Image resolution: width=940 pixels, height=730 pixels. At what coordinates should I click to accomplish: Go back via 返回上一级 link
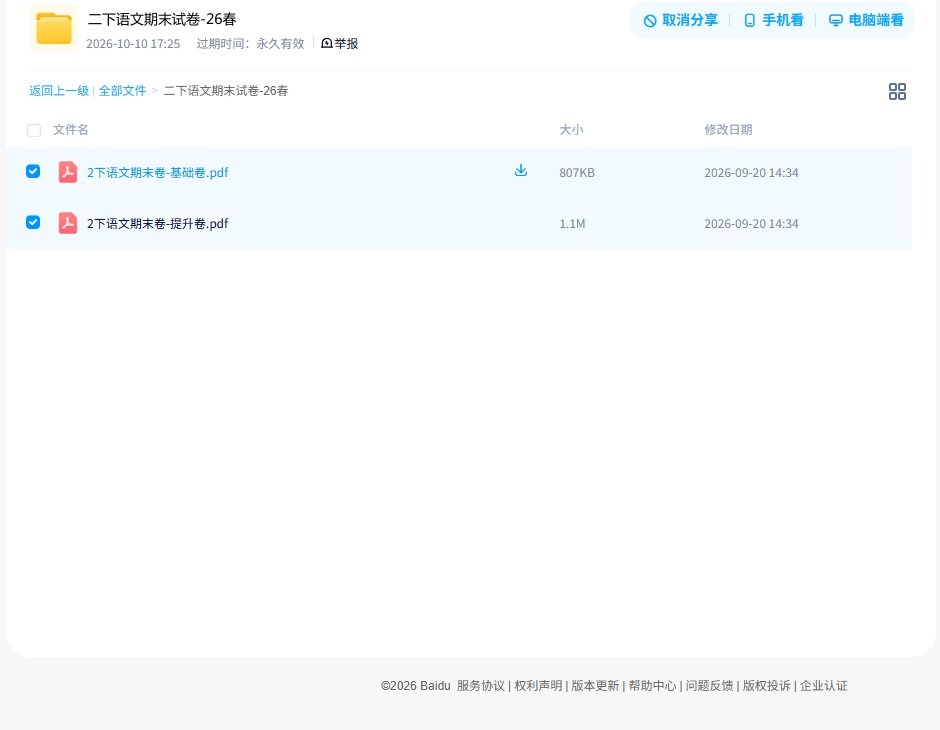[x=59, y=91]
